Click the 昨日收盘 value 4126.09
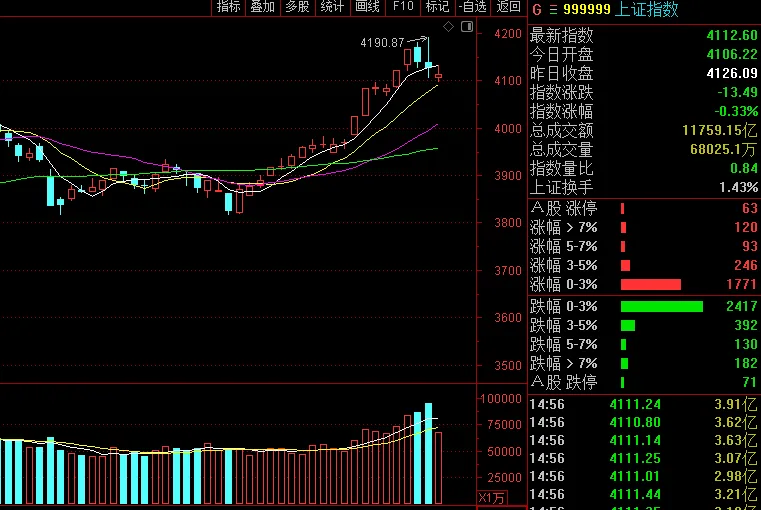The image size is (761, 510). pos(732,73)
